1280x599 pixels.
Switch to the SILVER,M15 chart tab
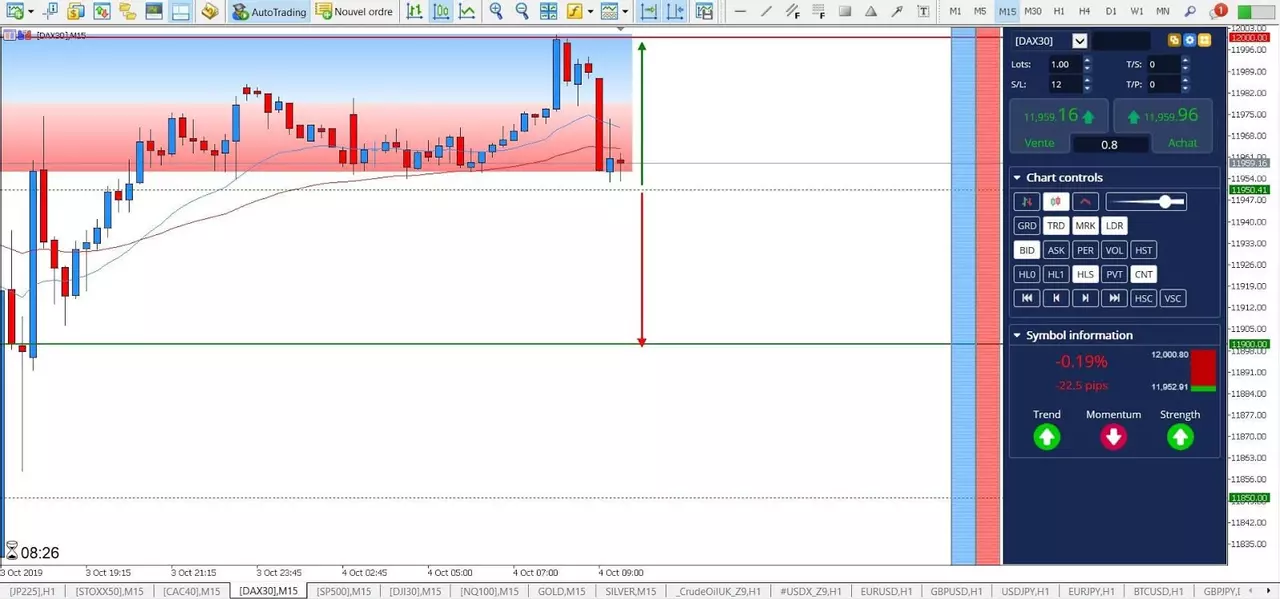(x=631, y=591)
